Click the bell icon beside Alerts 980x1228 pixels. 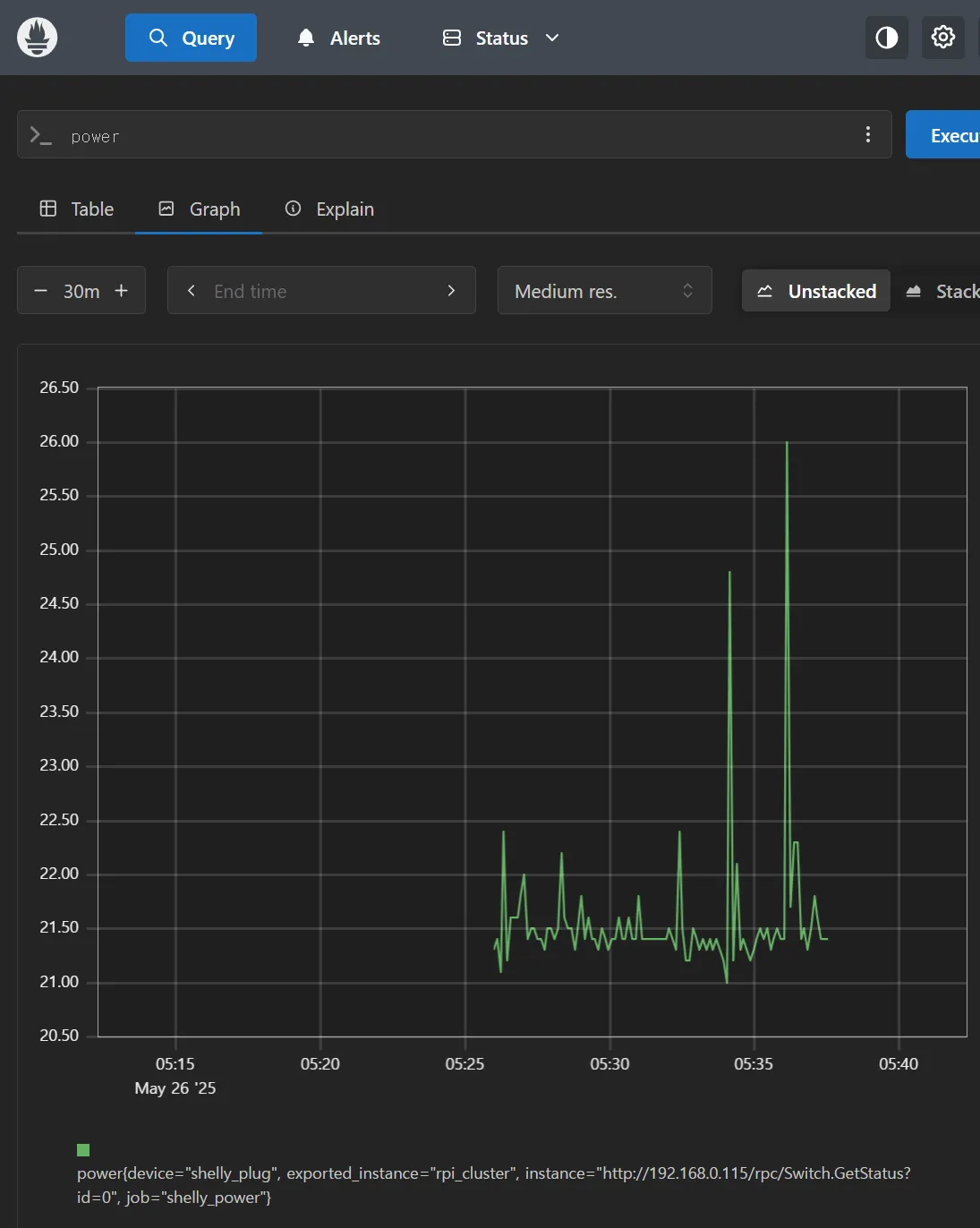coord(306,38)
